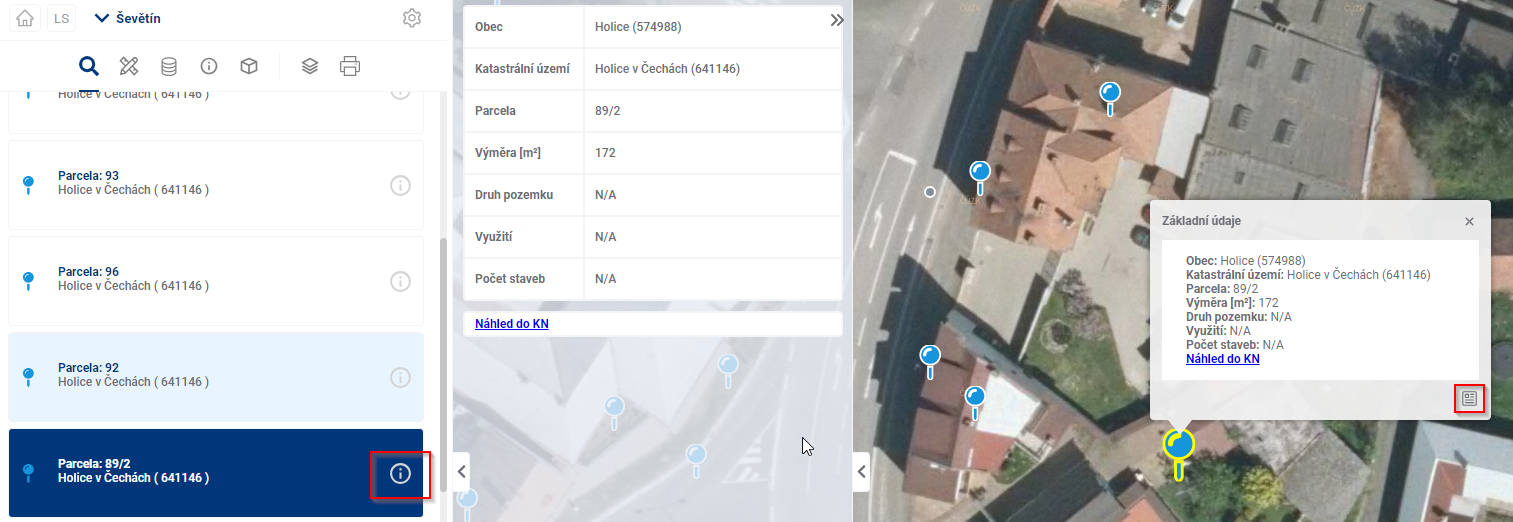Open the database stack tool
Viewport: 1513px width, 522px height.
click(x=169, y=67)
